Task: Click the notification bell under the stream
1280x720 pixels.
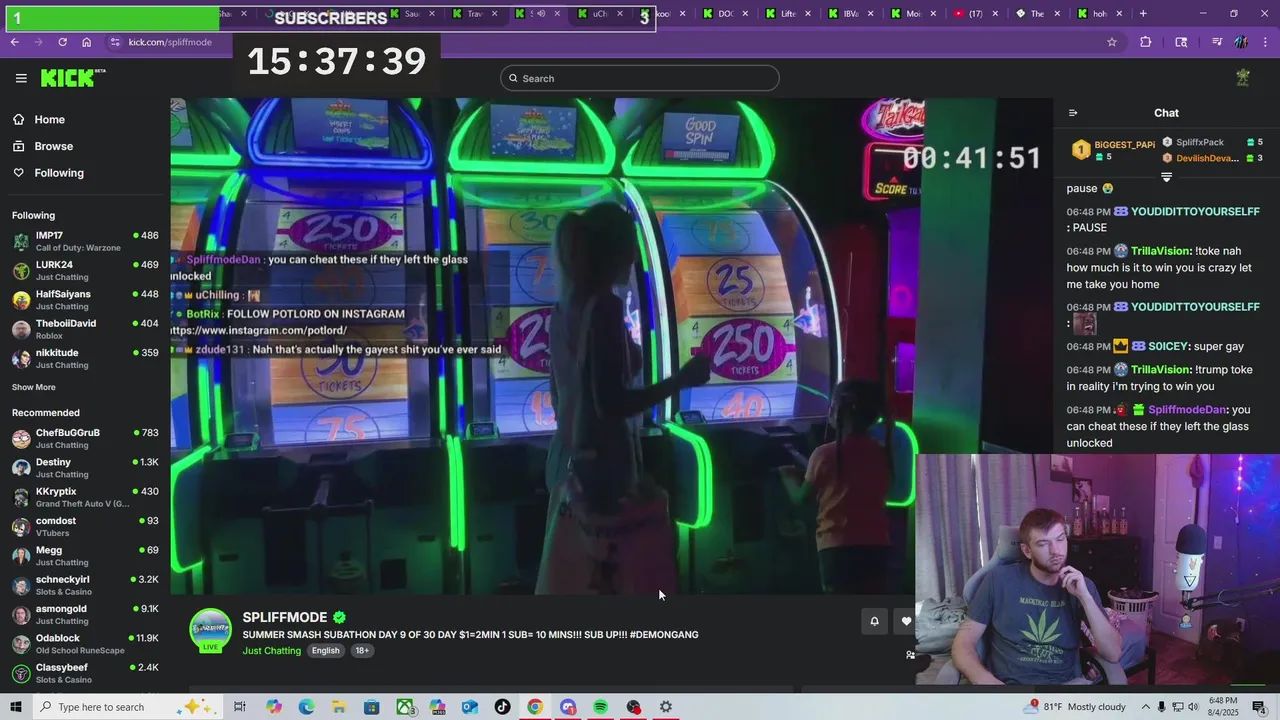Action: click(x=874, y=621)
